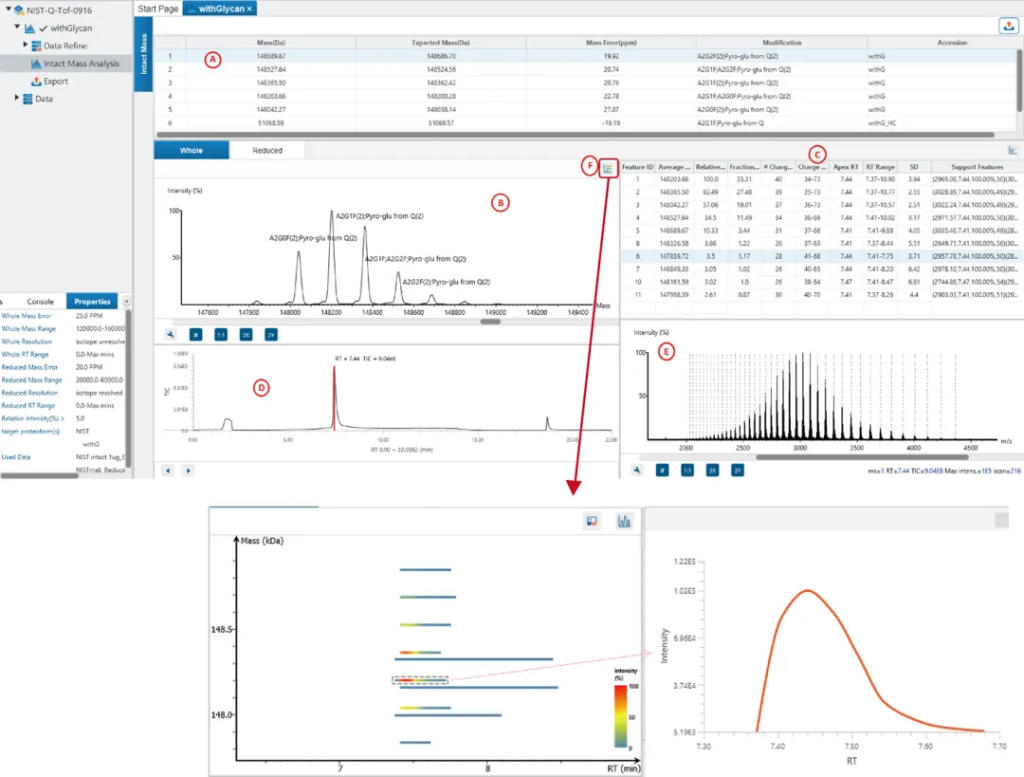Viewport: 1024px width, 777px height.
Task: Click the 2Y zoom button under deconvoluted spectrum
Action: 270,335
